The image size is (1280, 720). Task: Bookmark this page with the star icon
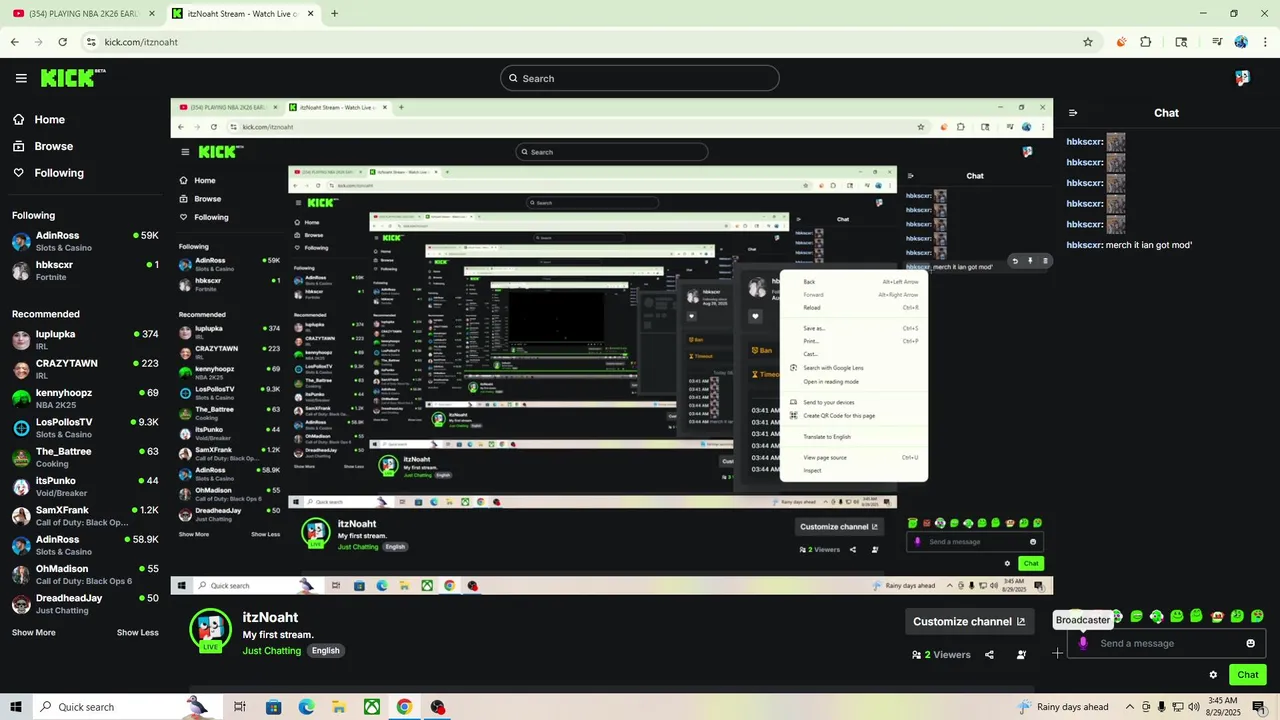1088,42
